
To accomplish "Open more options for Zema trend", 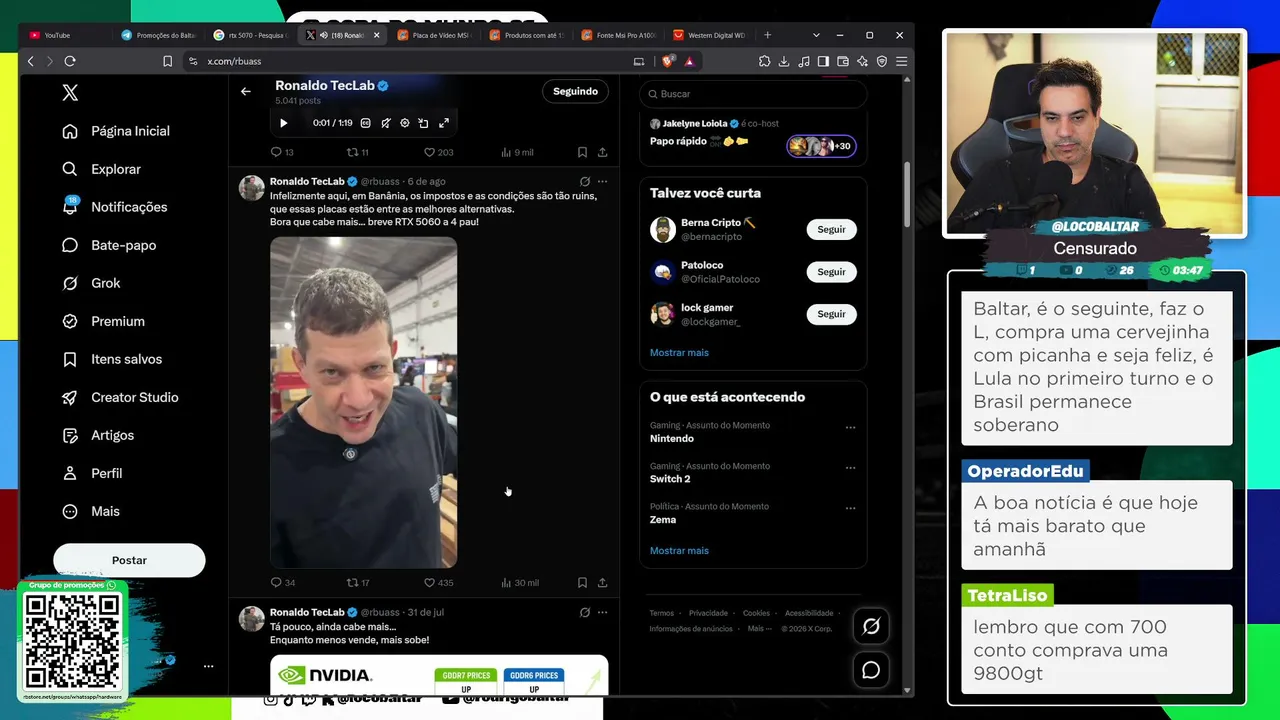I will pos(850,508).
